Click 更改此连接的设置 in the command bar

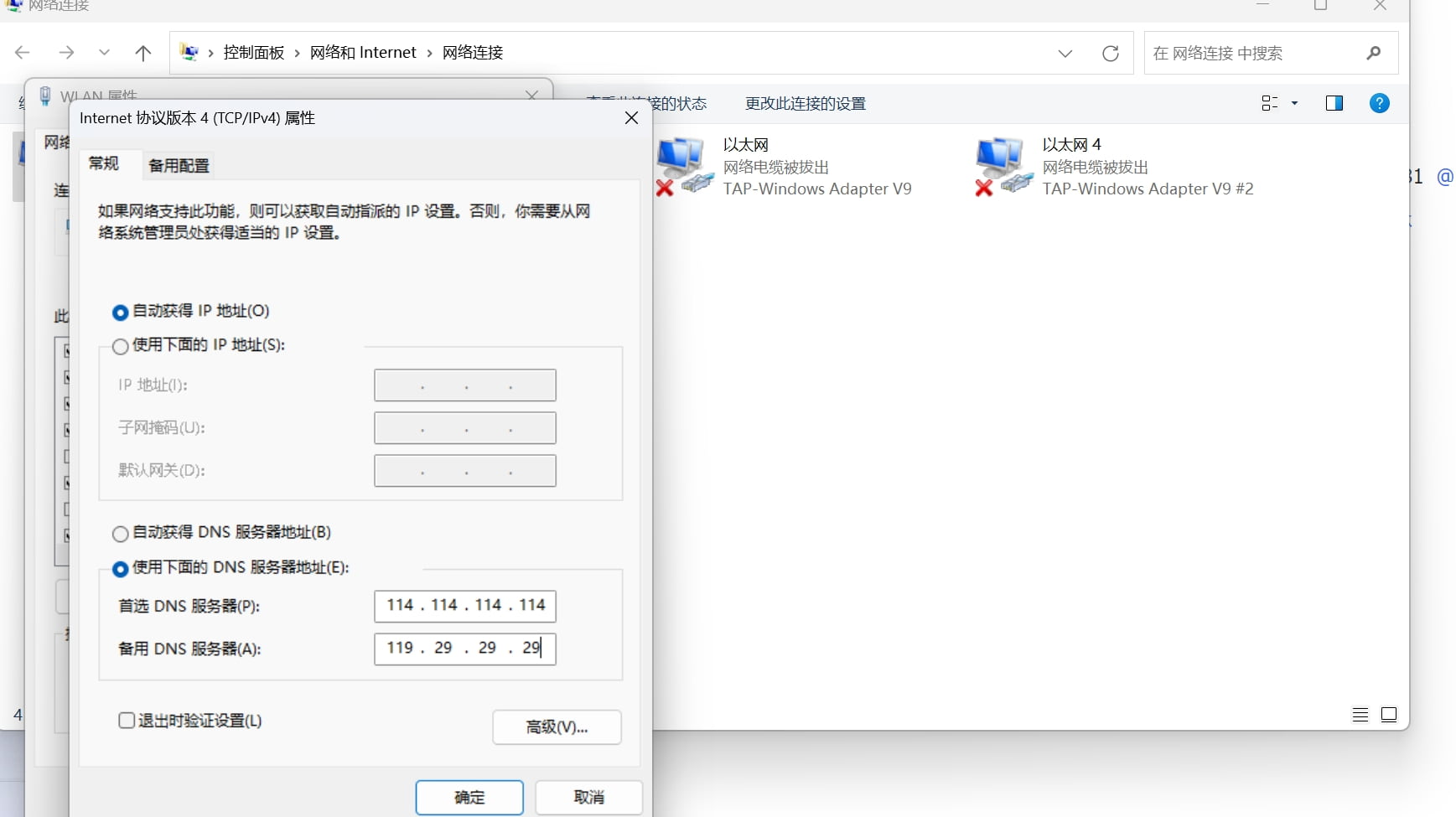[805, 103]
